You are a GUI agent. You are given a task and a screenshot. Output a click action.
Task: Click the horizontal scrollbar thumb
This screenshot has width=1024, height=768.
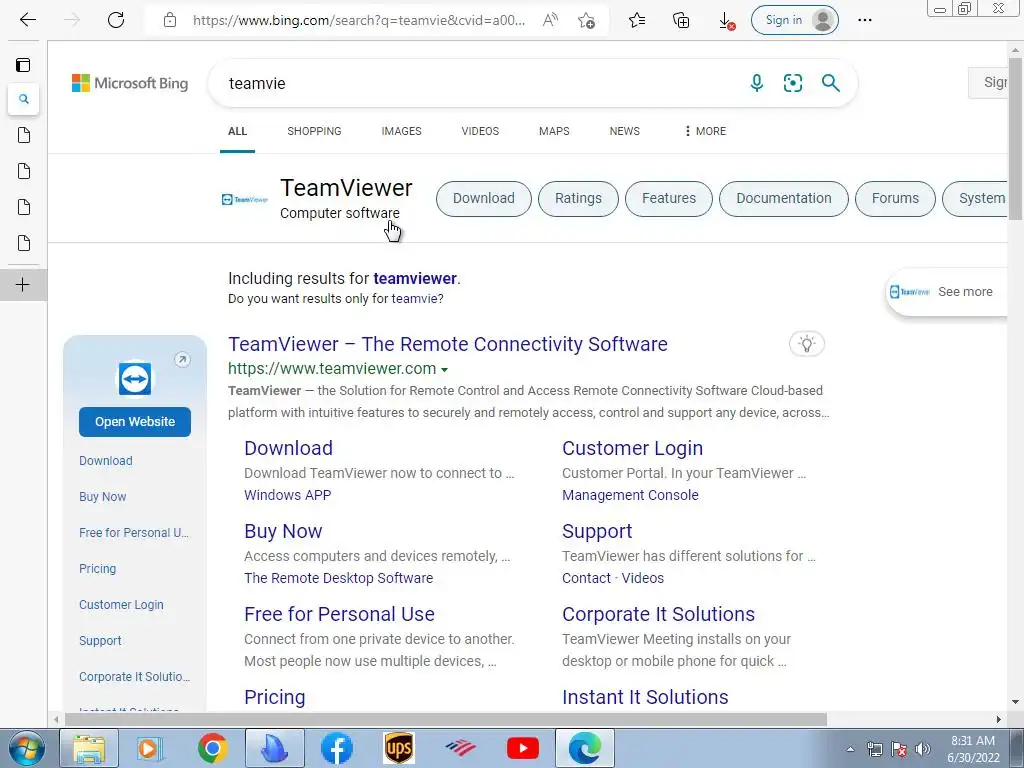[445, 719]
